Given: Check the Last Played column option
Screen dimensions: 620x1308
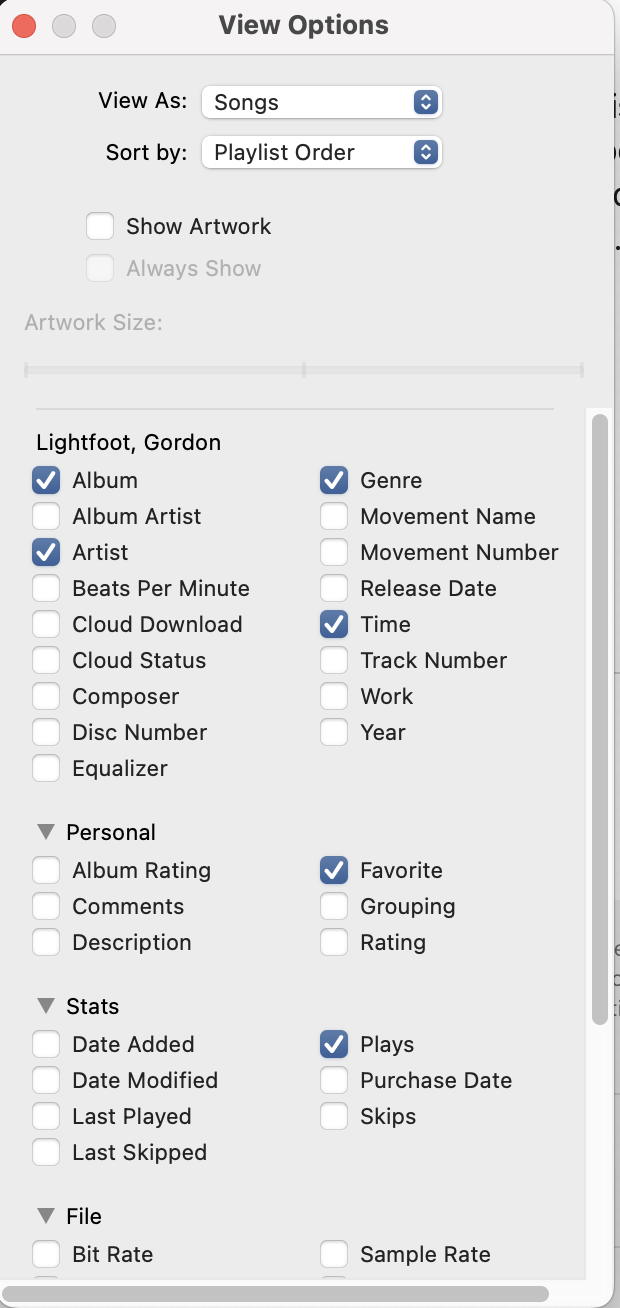Looking at the screenshot, I should point(46,1116).
